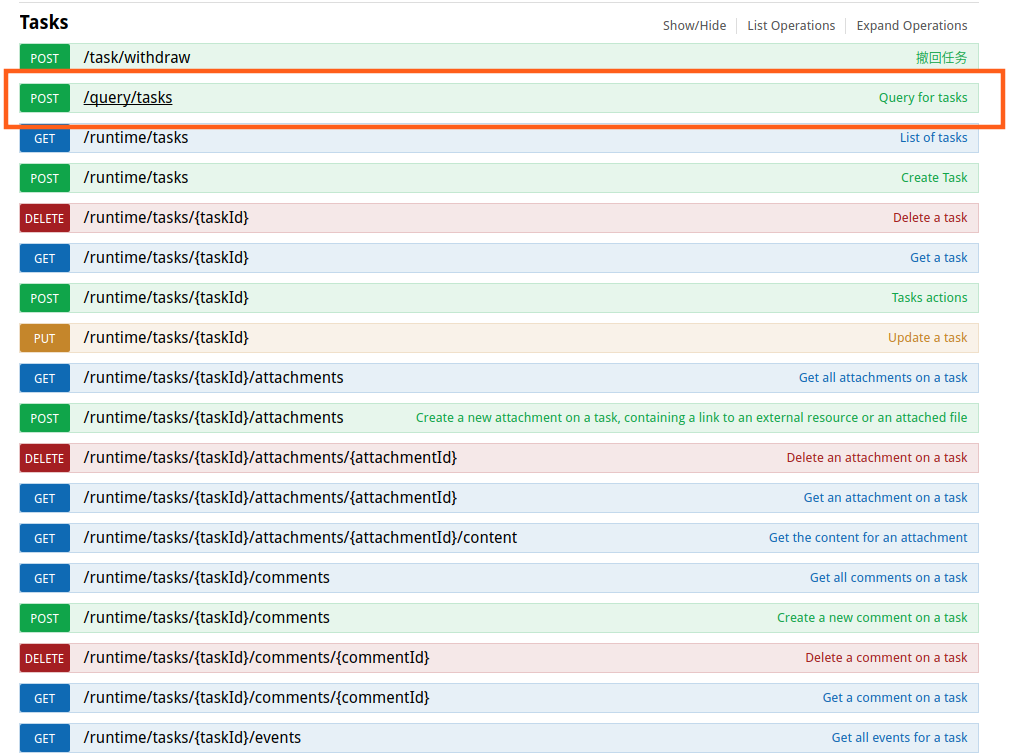The height and width of the screenshot is (755, 1019).
Task: Click DELETE badge for the attachmentId endpoint
Action: coord(45,459)
